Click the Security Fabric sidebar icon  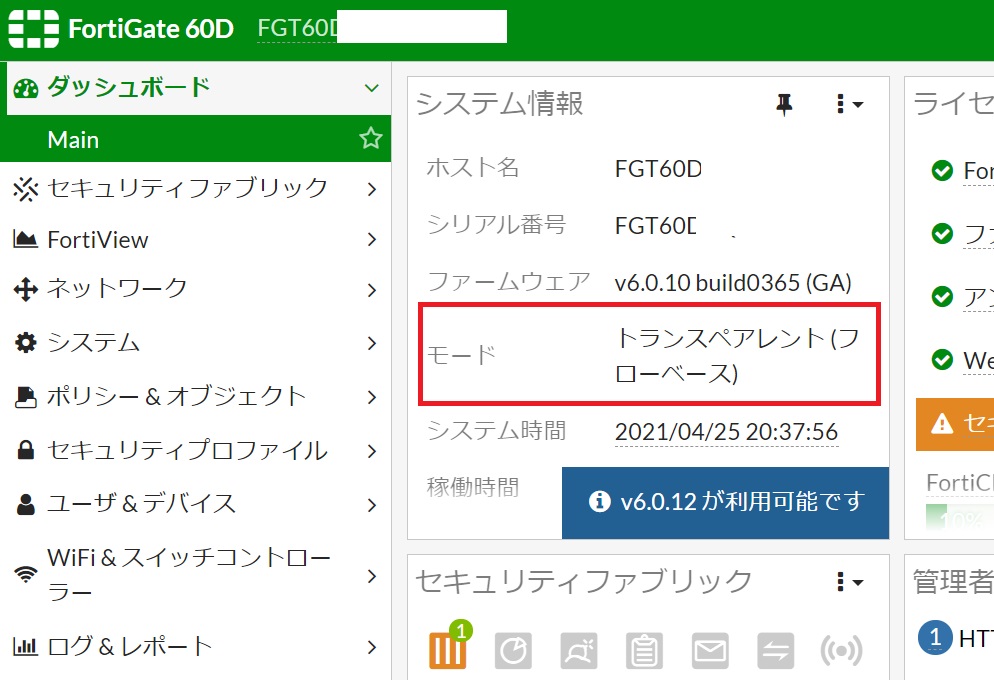[x=25, y=189]
